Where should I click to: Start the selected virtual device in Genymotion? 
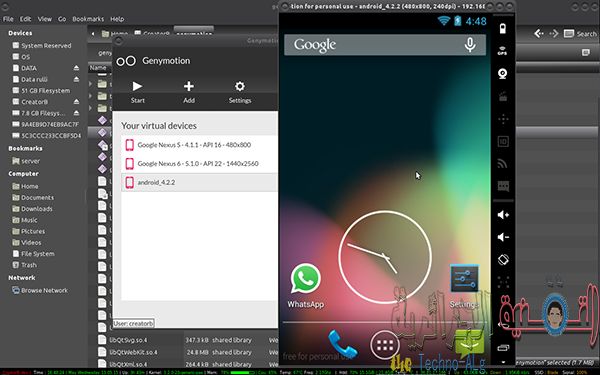(x=137, y=92)
